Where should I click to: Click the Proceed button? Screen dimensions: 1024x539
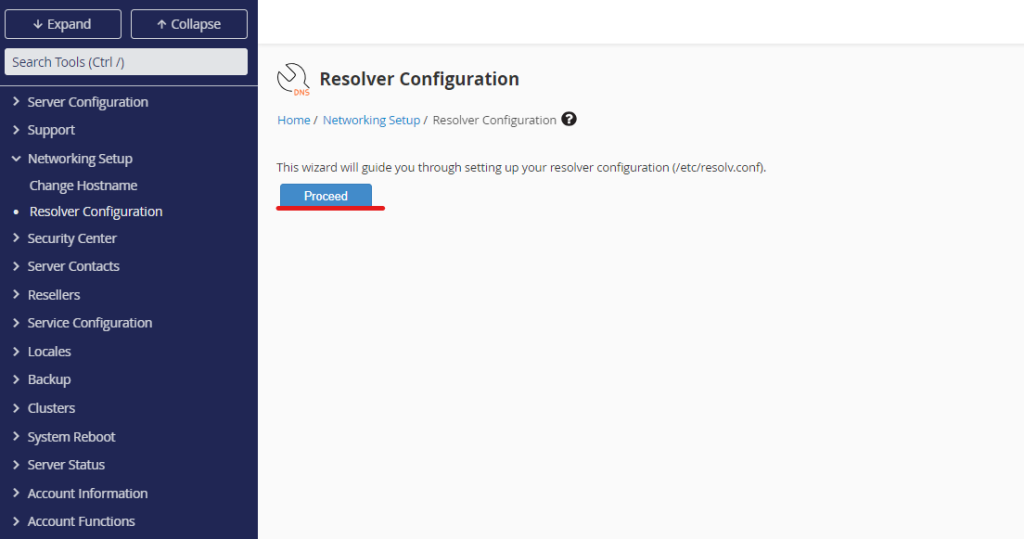[325, 196]
